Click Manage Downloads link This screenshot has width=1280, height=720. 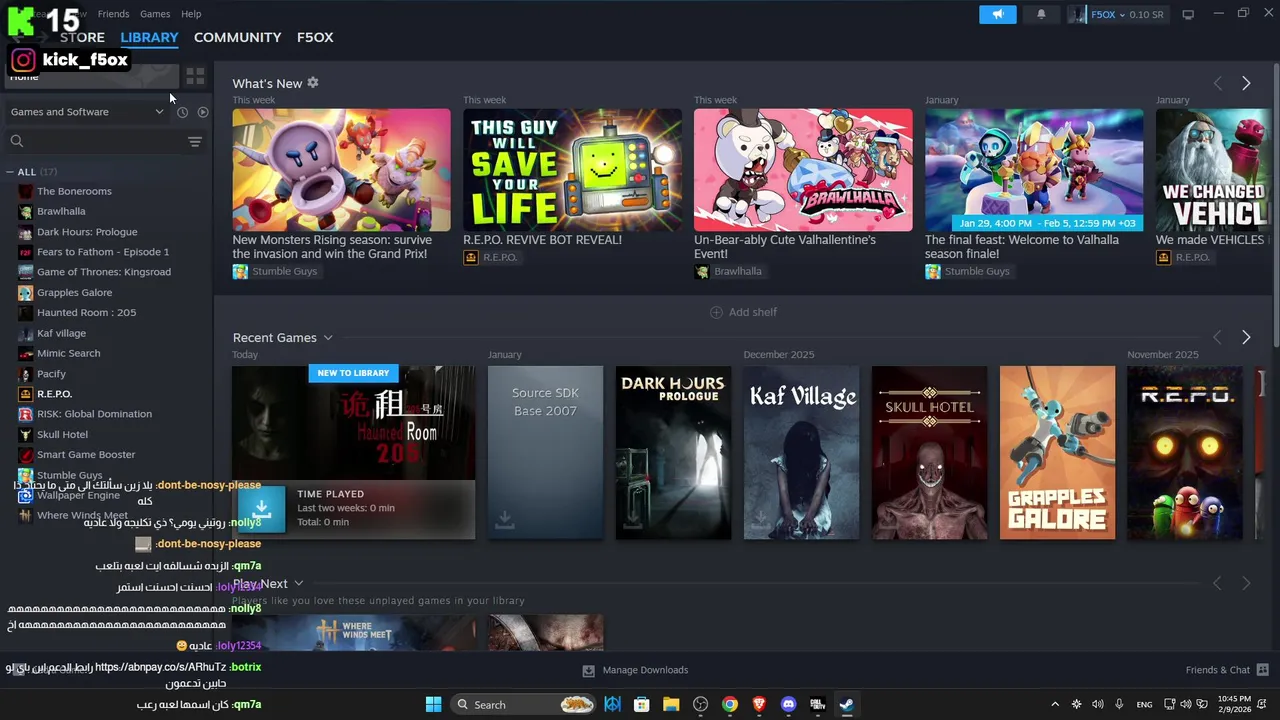pos(645,670)
